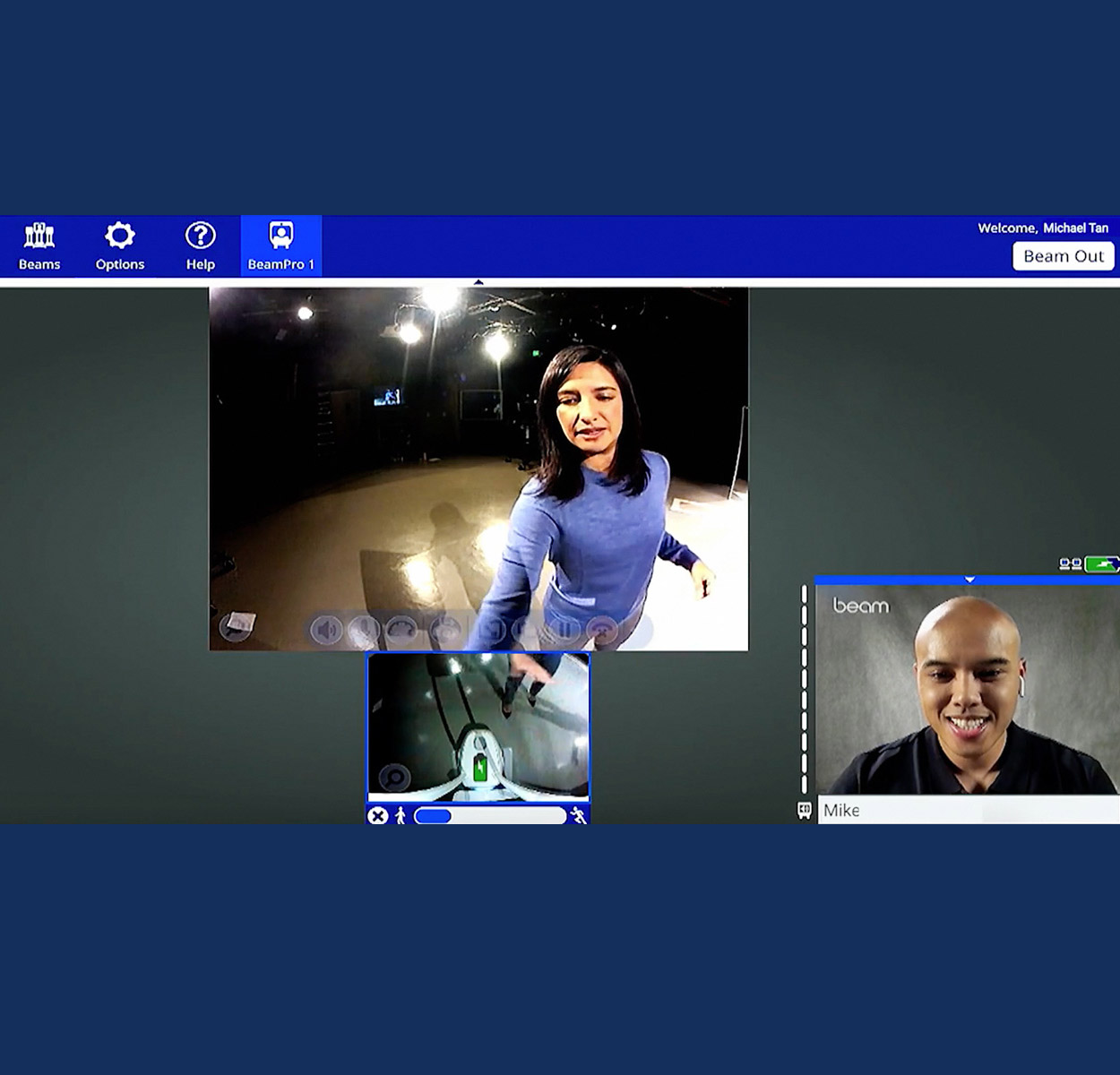Open the Beams list
Viewport: 1120px width, 1075px height.
pyautogui.click(x=39, y=246)
